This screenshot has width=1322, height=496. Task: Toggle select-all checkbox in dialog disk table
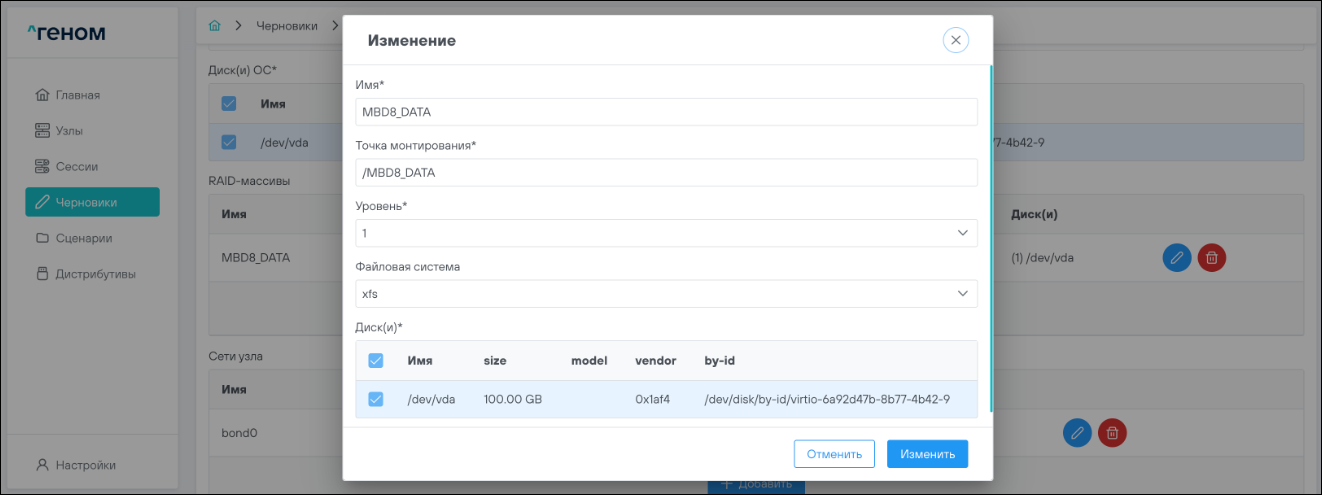(x=376, y=360)
